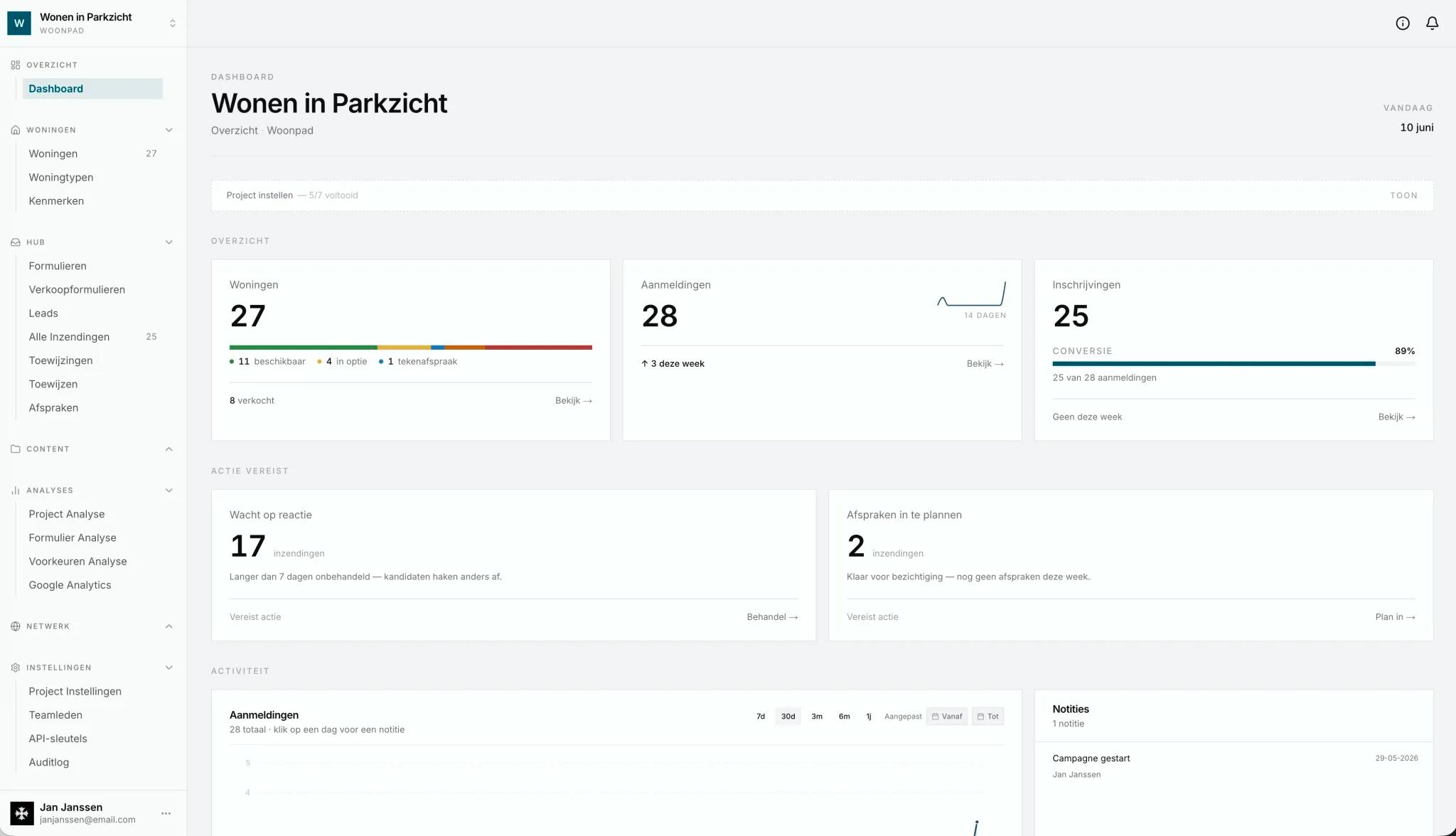Open user menu three-dots button
This screenshot has height=836, width=1456.
(x=166, y=813)
